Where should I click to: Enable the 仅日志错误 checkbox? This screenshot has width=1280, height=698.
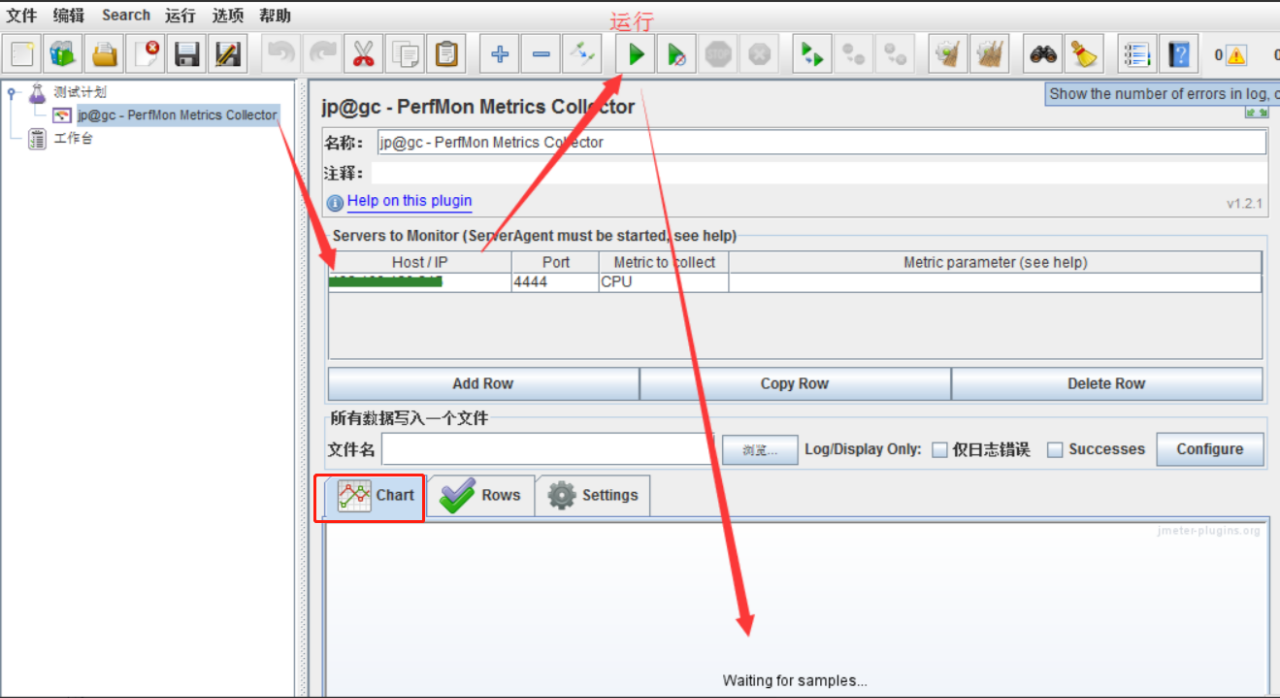coord(939,450)
